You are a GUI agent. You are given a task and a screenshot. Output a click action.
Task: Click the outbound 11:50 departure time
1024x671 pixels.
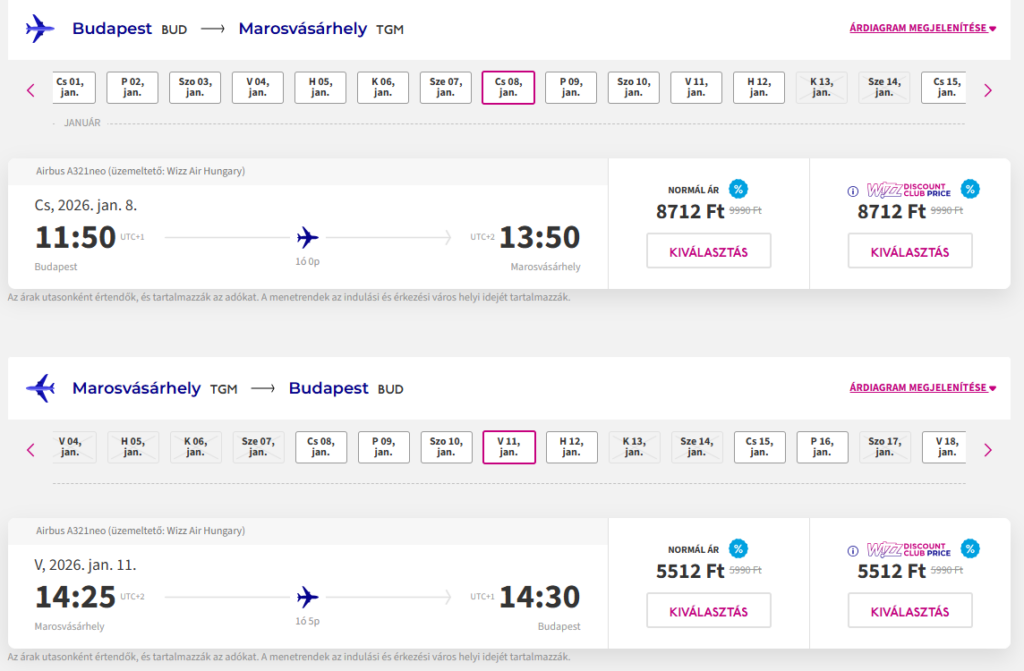pos(76,238)
